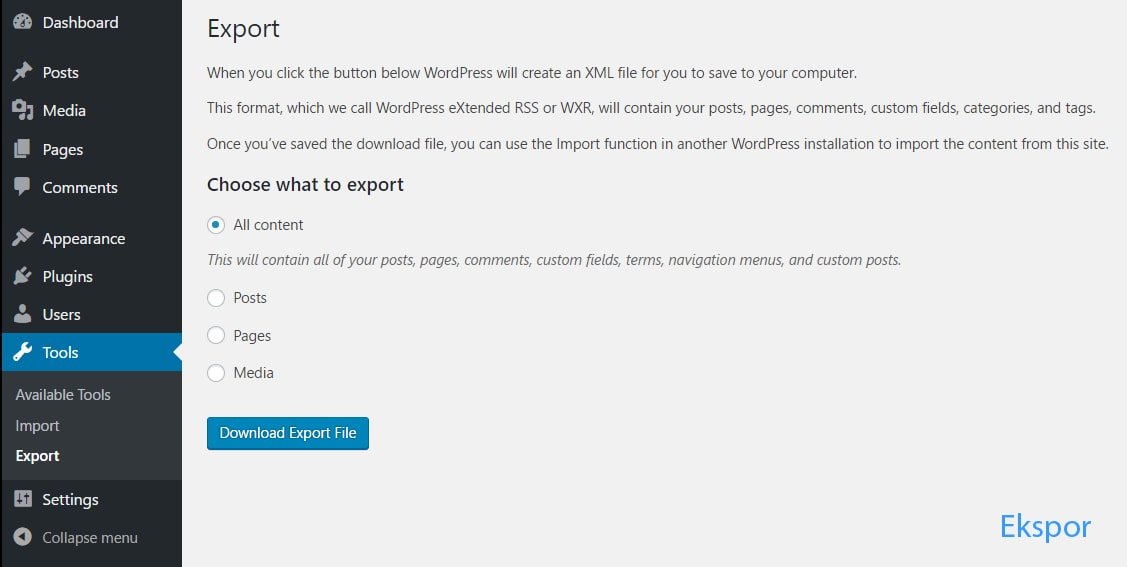Click the Collapse menu label

(90, 538)
